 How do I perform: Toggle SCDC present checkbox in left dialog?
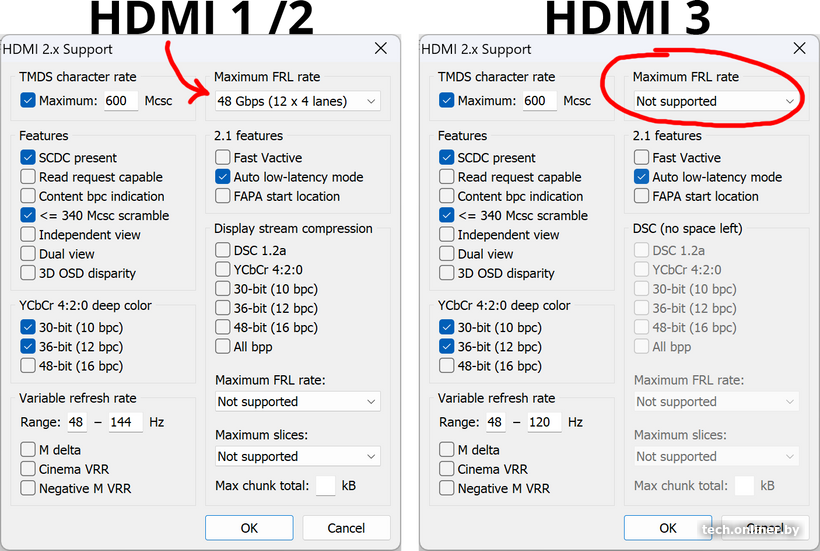click(x=28, y=158)
